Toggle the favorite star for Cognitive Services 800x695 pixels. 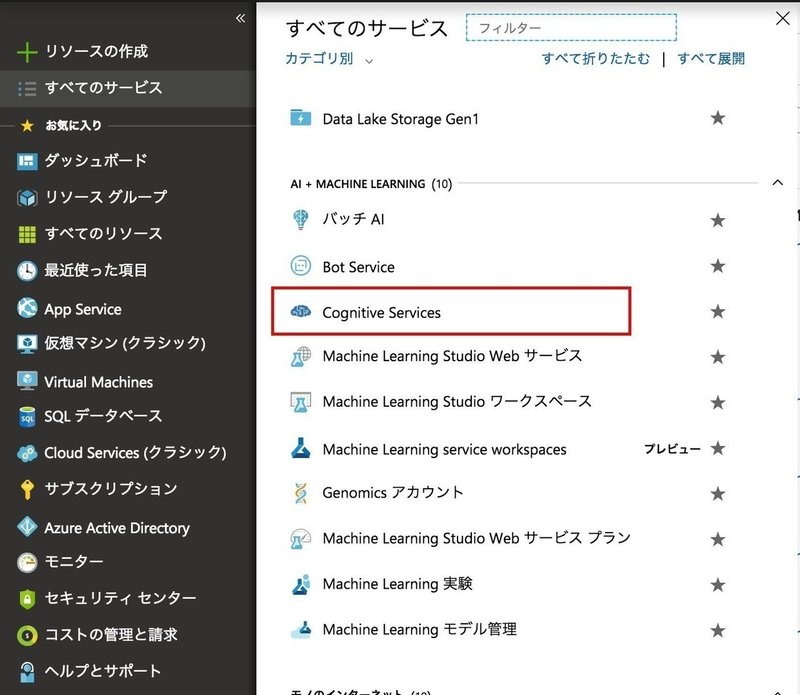pyautogui.click(x=718, y=311)
